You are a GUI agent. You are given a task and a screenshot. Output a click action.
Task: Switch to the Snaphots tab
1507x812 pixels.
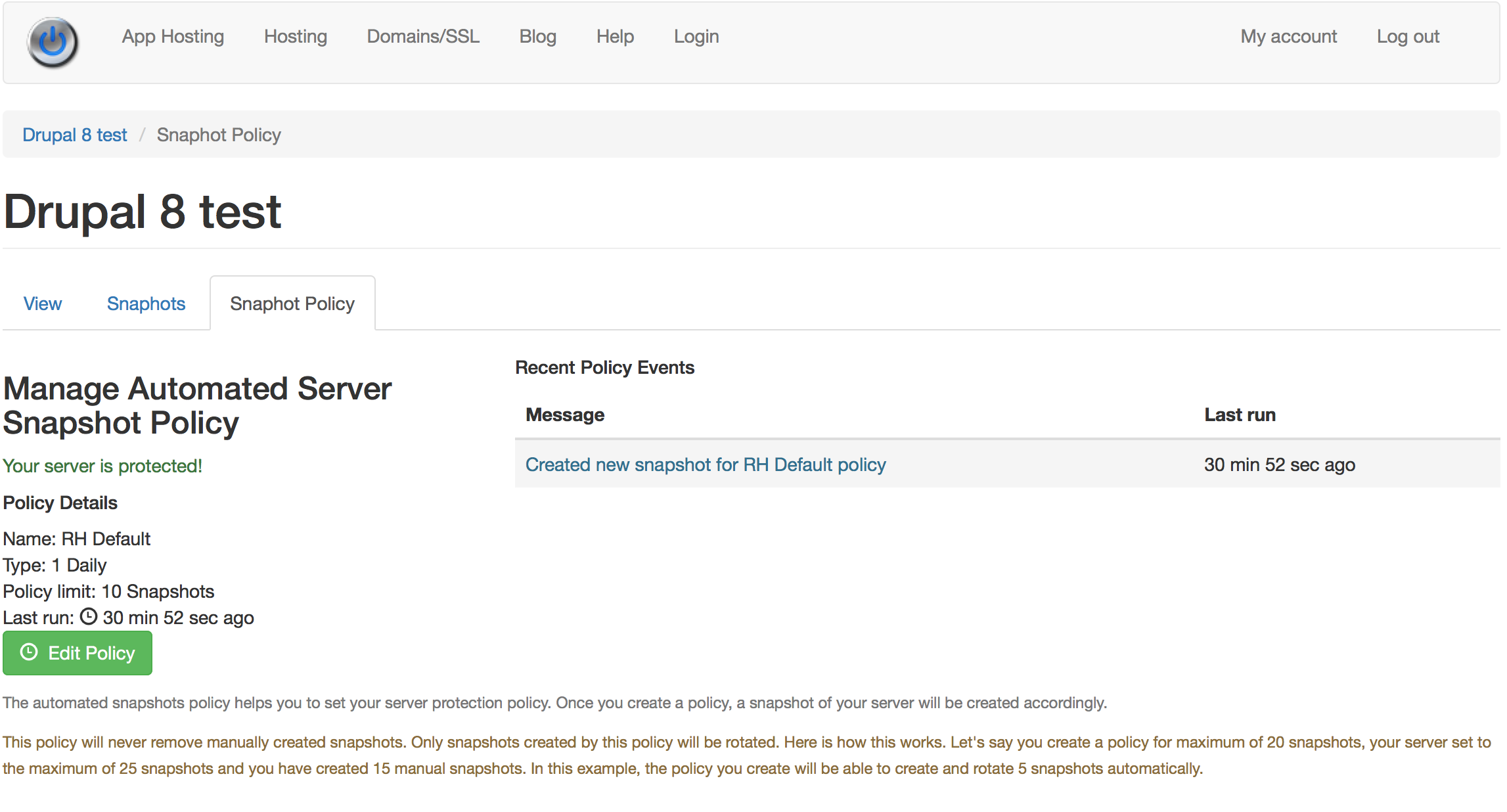tap(146, 304)
